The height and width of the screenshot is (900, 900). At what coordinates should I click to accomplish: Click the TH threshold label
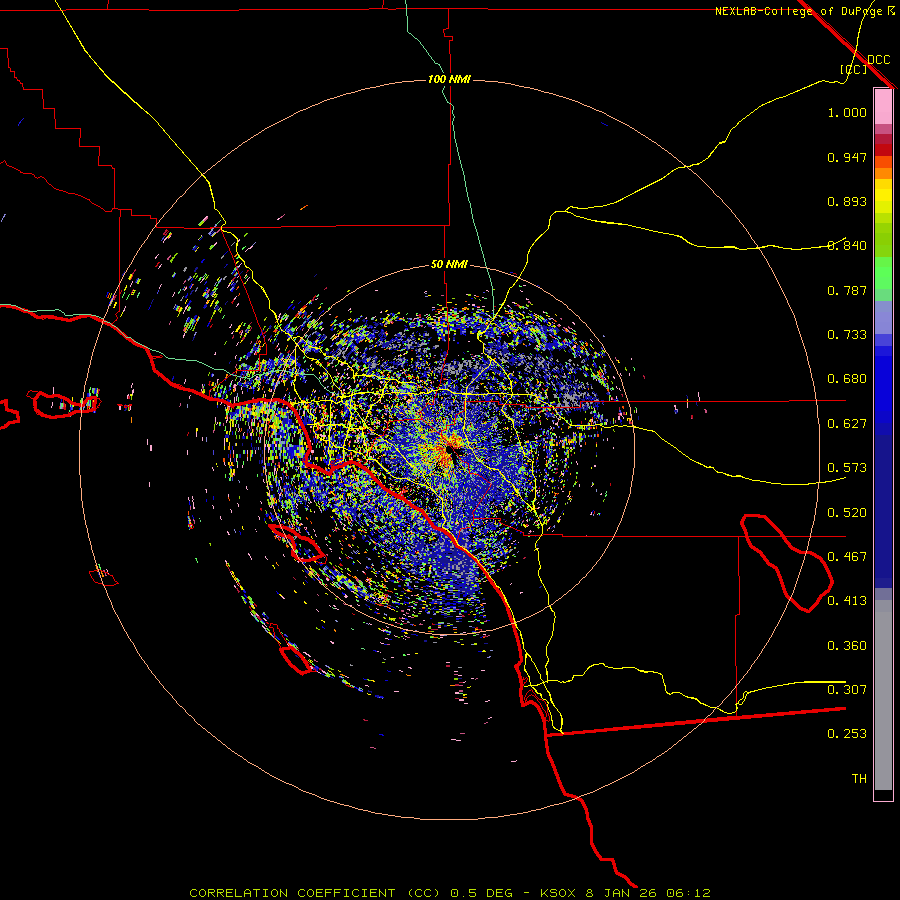[x=859, y=779]
